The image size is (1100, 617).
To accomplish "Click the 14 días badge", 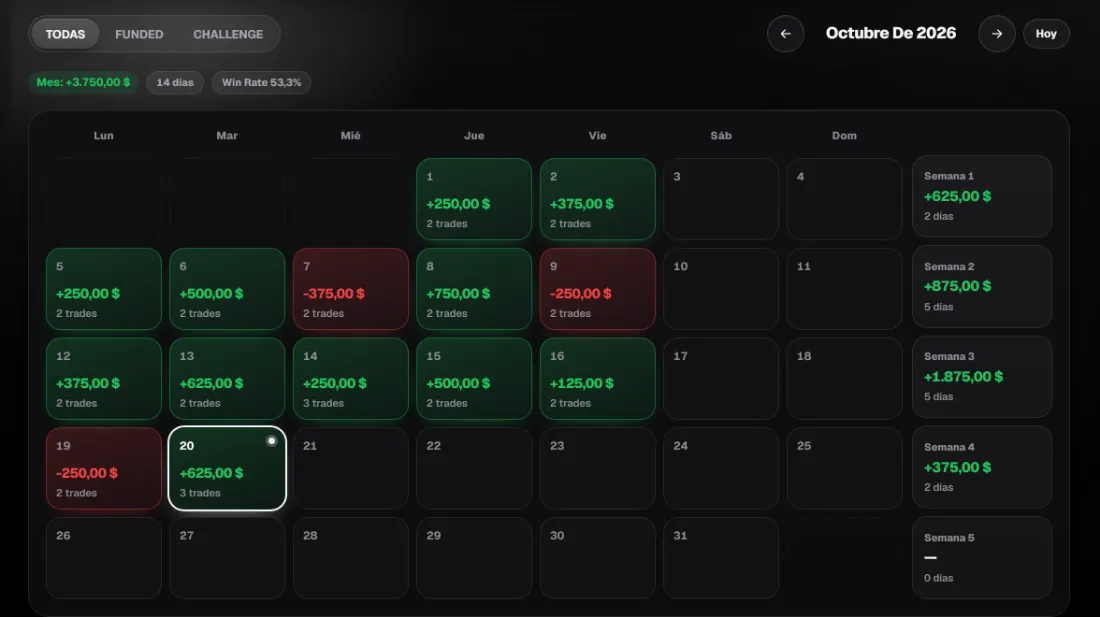I will click(x=175, y=82).
